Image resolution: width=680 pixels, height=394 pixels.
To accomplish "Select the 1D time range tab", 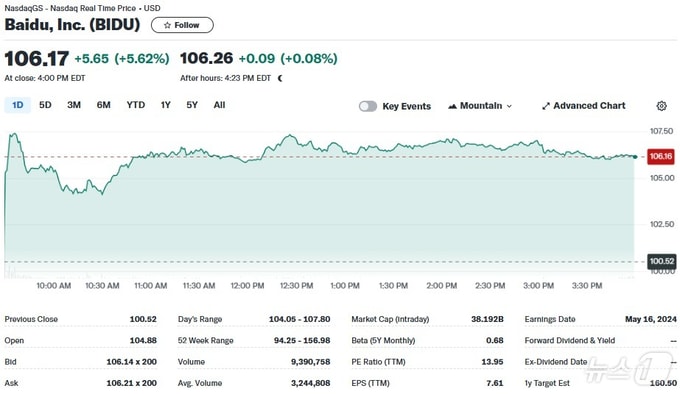I will pos(18,105).
